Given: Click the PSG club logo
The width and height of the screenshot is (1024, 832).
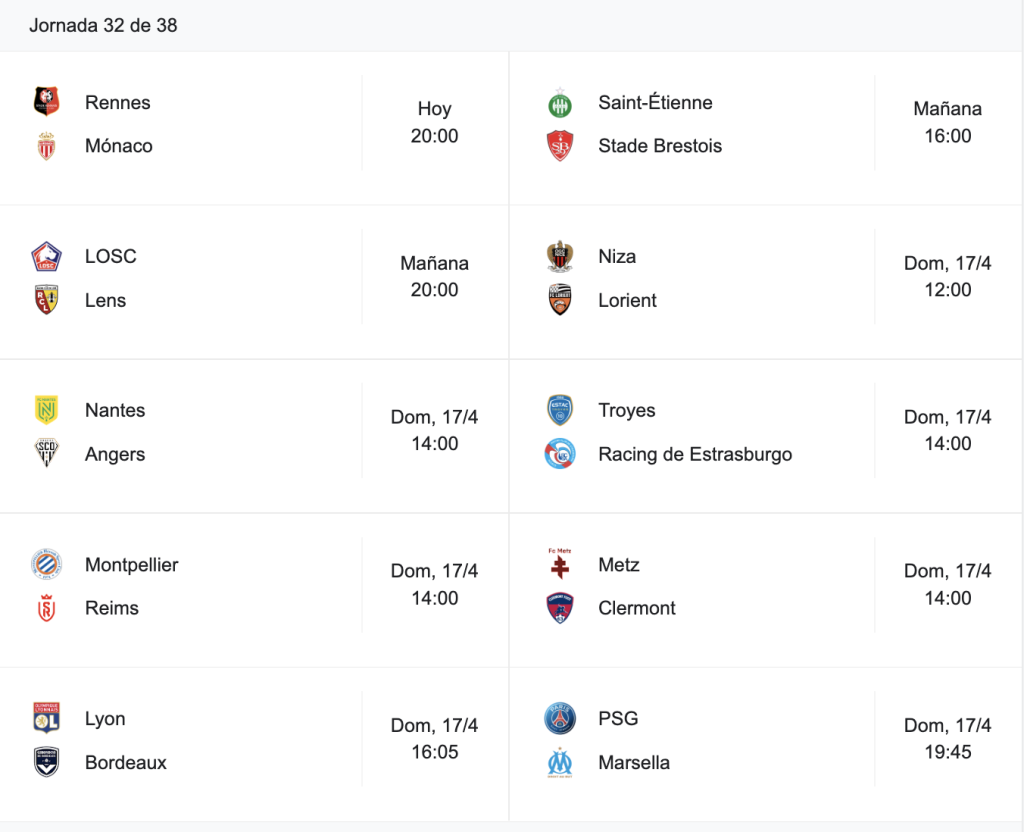Looking at the screenshot, I should click(x=560, y=718).
